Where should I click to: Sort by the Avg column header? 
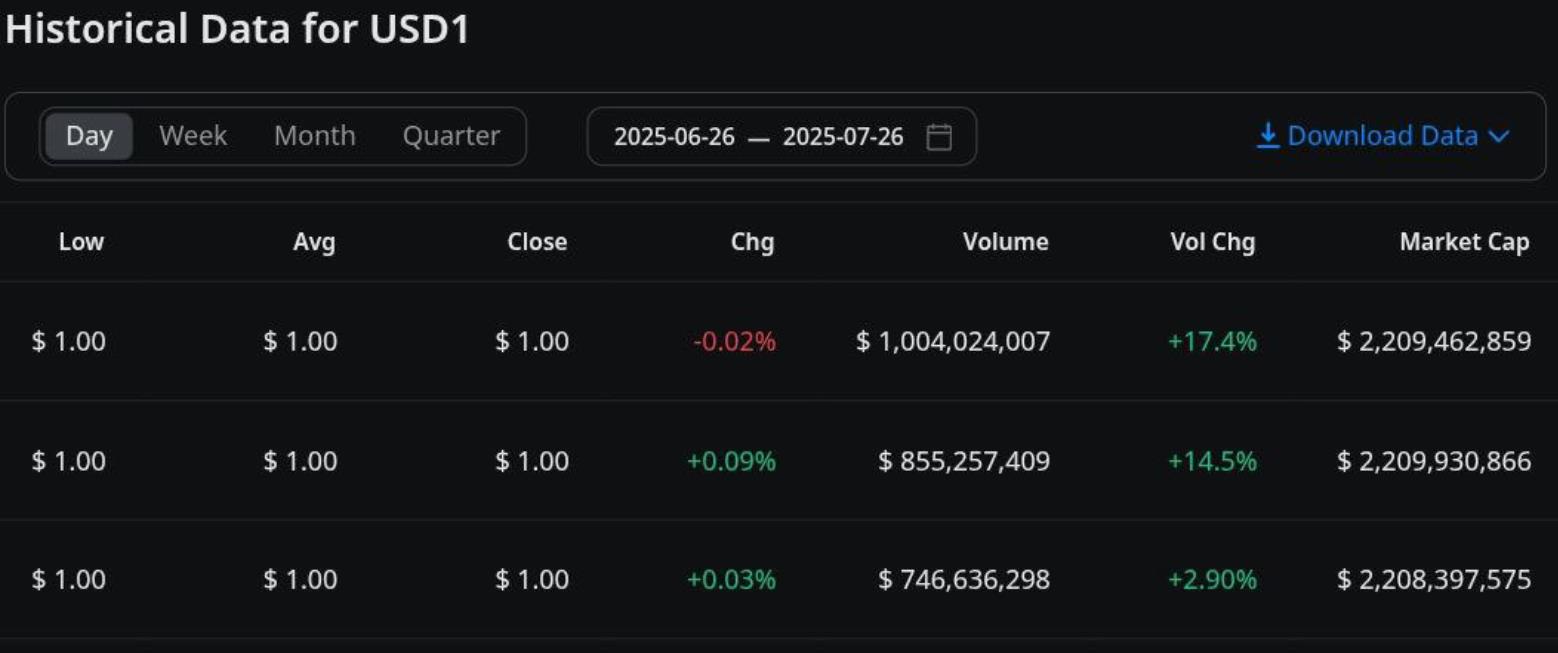314,242
